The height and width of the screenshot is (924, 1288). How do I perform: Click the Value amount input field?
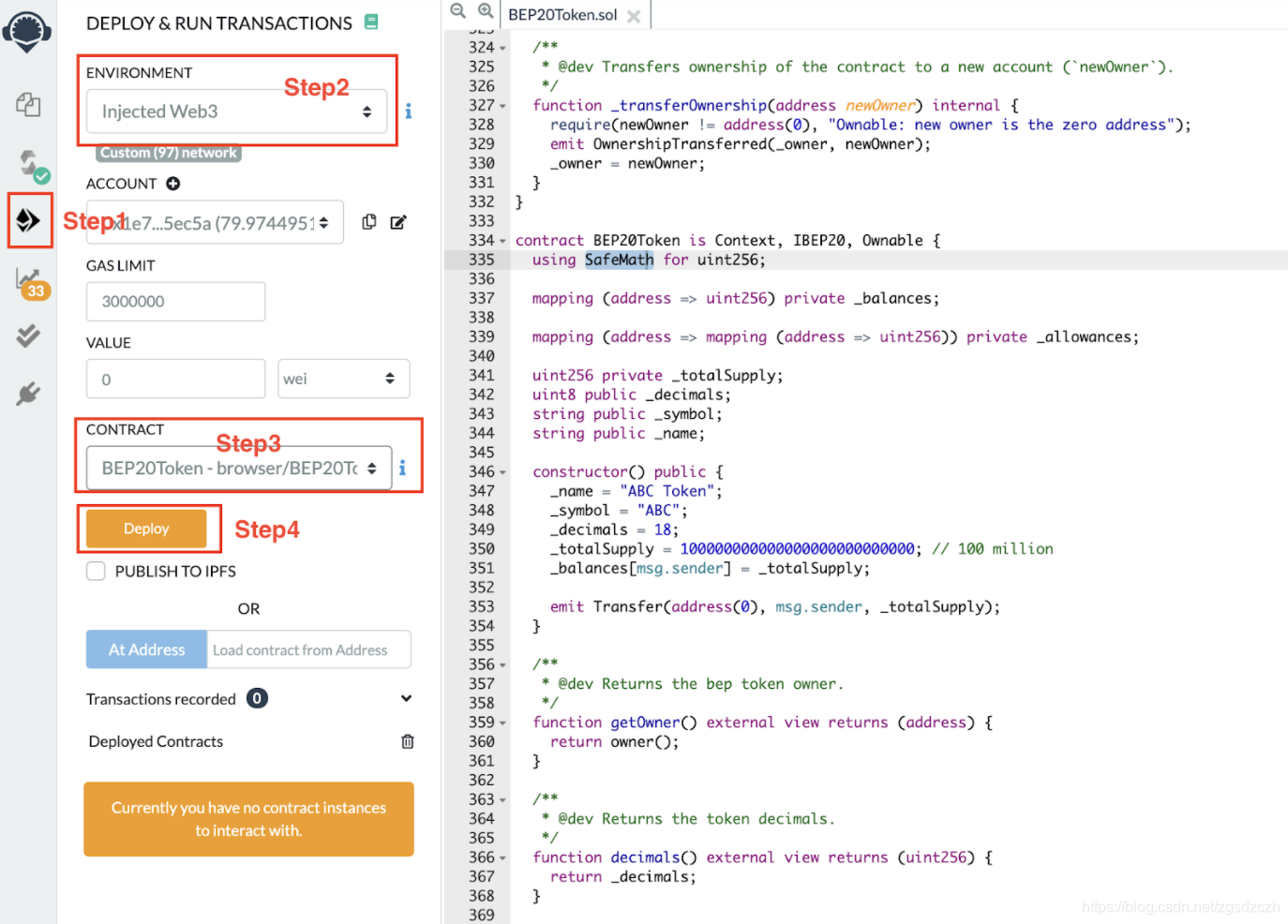pos(175,379)
